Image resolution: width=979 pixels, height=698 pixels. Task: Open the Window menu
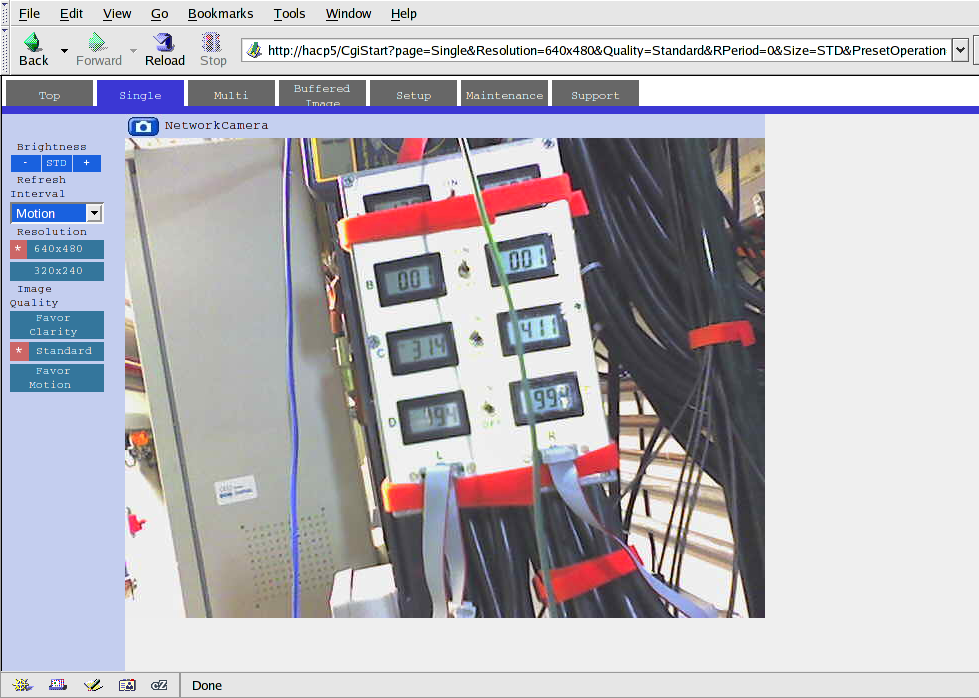[x=348, y=14]
